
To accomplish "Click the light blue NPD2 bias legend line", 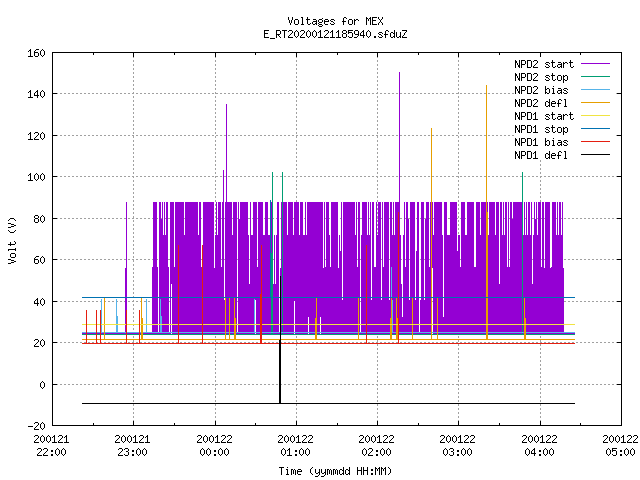I will [596, 89].
